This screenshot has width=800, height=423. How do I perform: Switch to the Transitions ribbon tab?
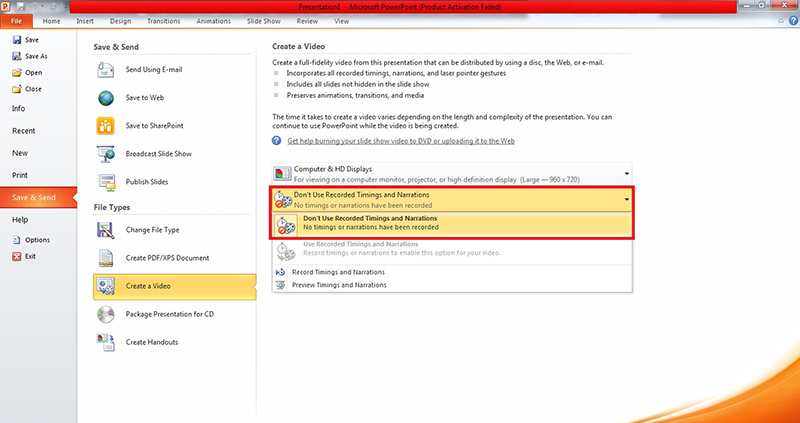[x=164, y=21]
